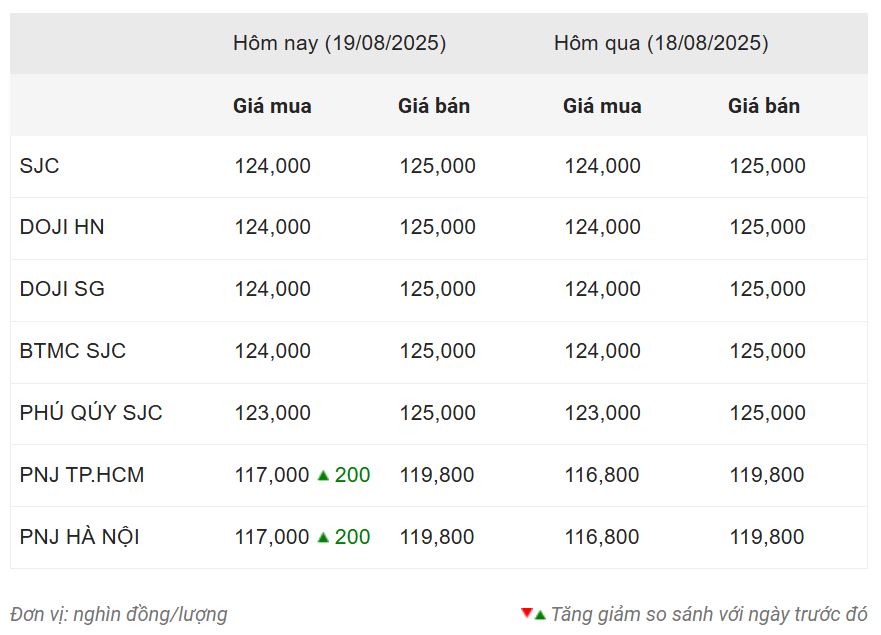Select the PNJ TP.HCM row label
The image size is (881, 635).
[82, 475]
